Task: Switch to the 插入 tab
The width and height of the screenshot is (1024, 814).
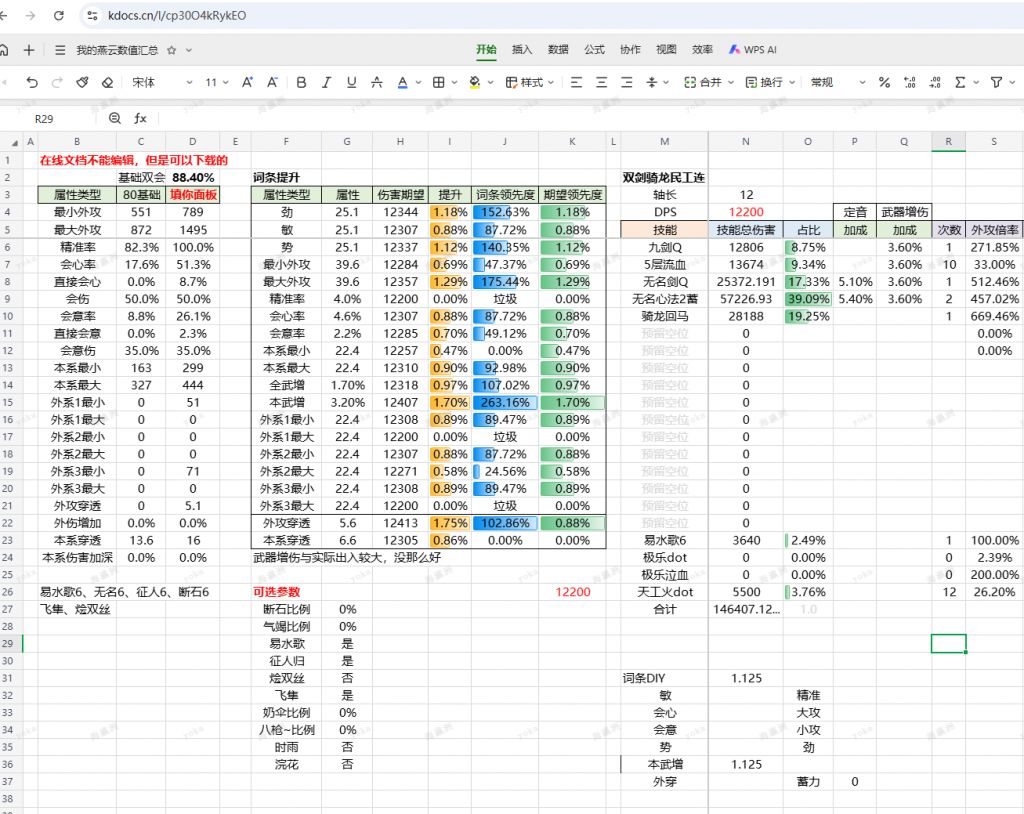Action: click(x=522, y=49)
